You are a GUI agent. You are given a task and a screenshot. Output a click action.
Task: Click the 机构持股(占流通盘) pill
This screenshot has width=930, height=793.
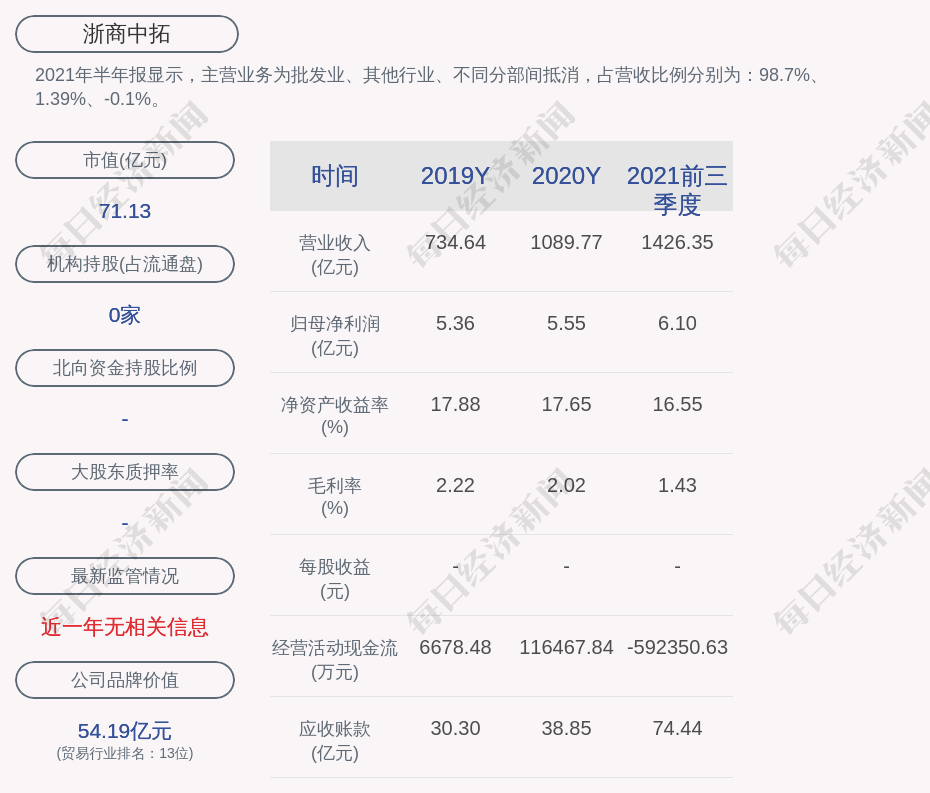tap(125, 264)
